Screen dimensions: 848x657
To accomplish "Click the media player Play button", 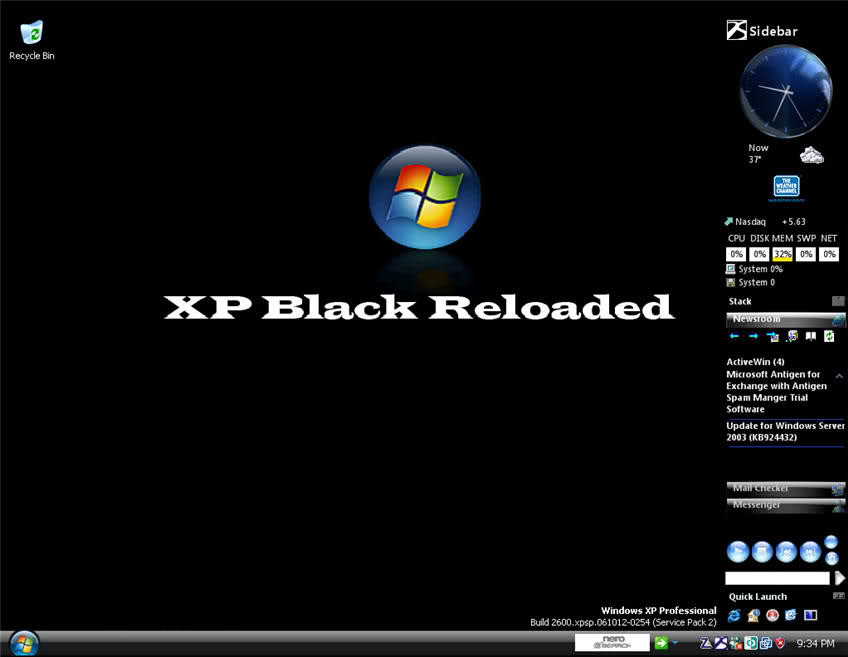I will point(738,552).
